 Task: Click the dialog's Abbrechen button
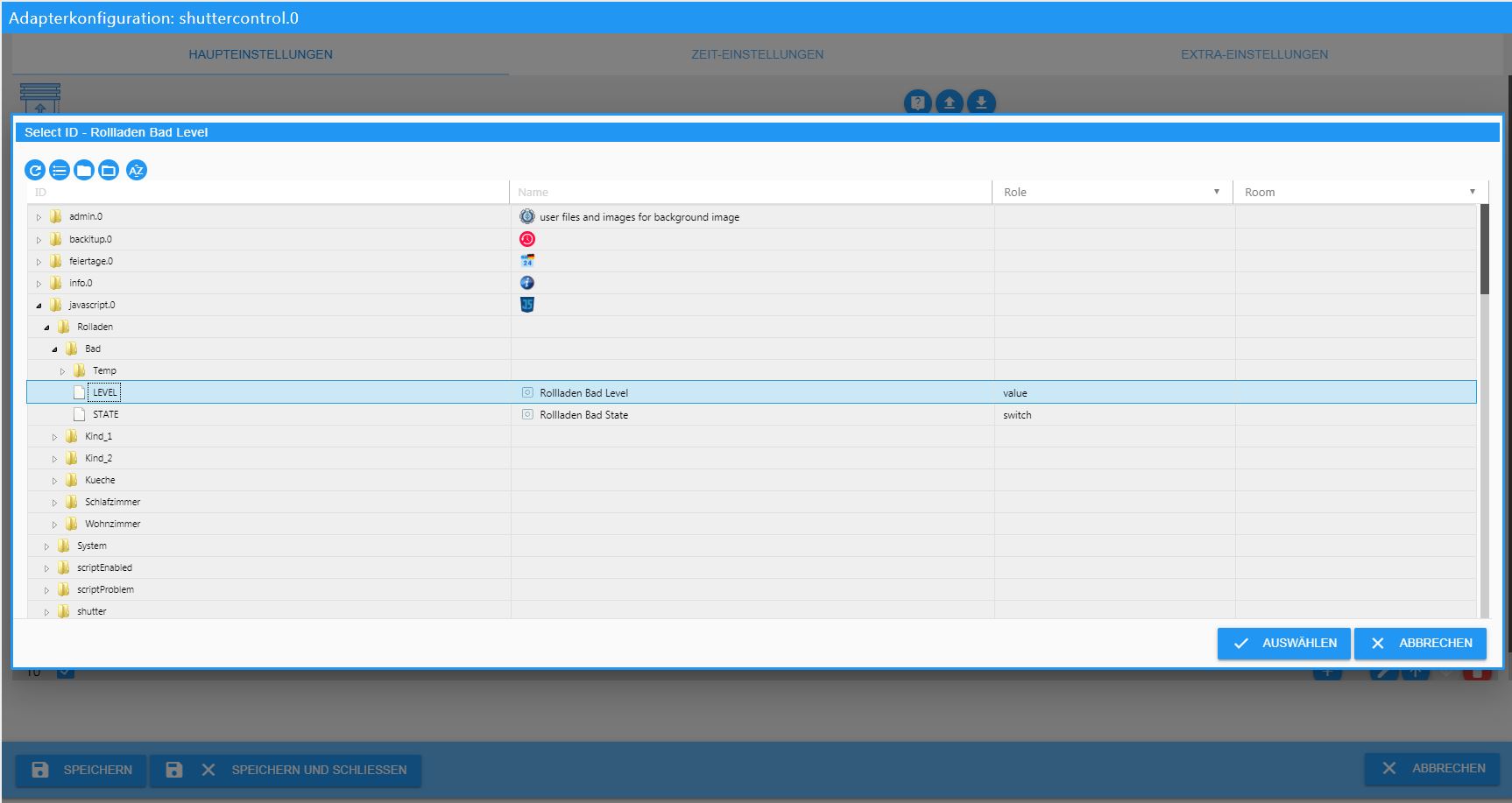click(1420, 644)
